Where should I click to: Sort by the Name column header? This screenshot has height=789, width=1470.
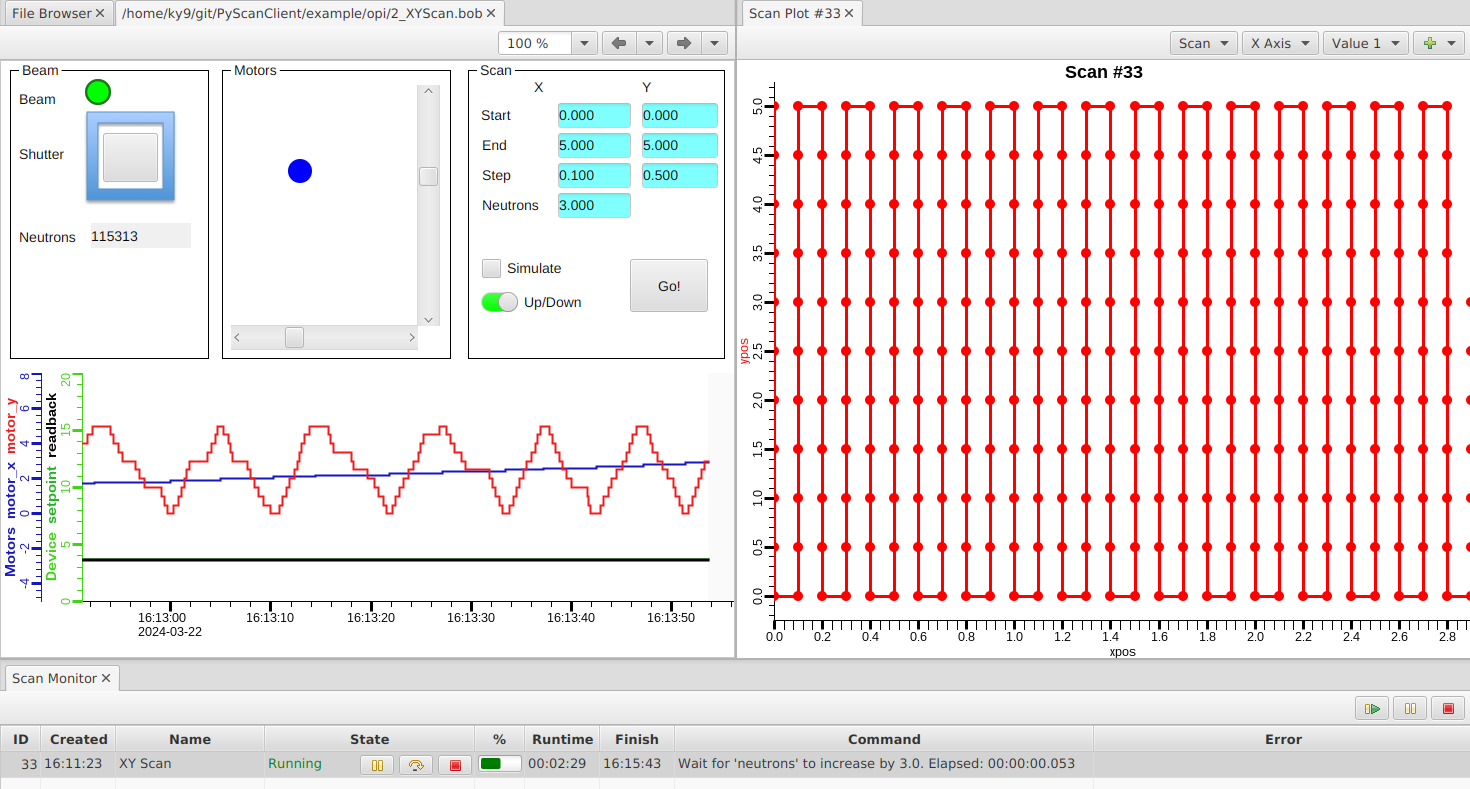(190, 739)
